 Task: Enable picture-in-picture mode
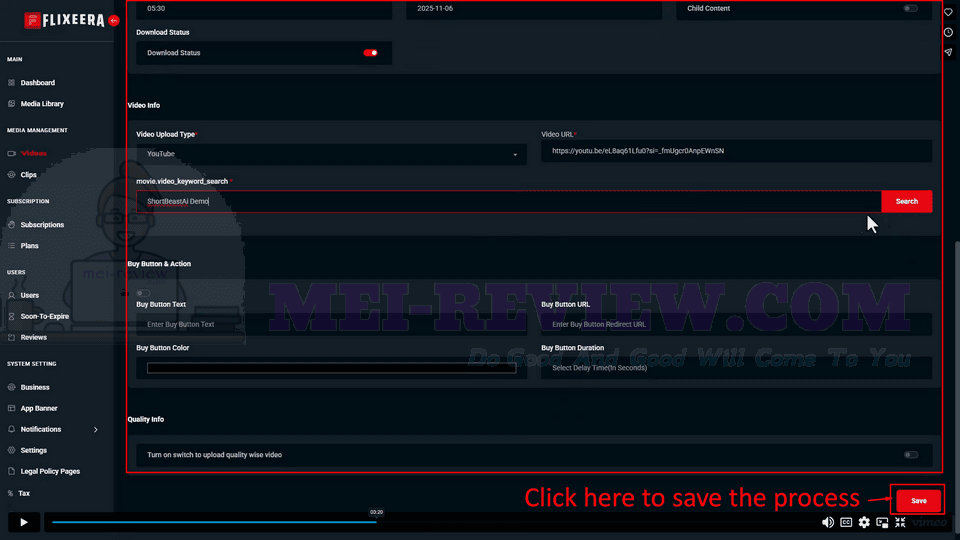(882, 522)
